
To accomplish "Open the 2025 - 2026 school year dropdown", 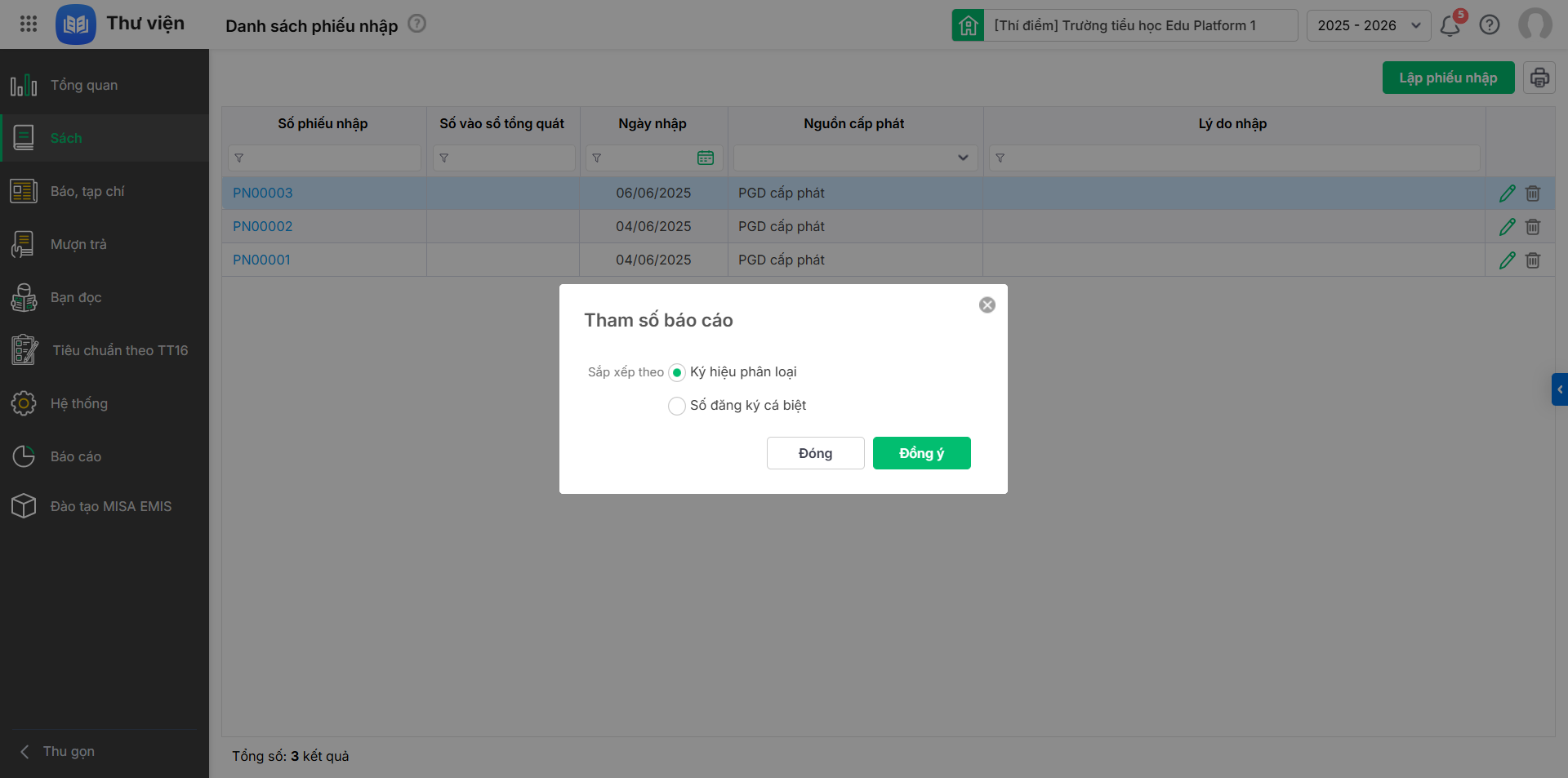I will point(1368,25).
